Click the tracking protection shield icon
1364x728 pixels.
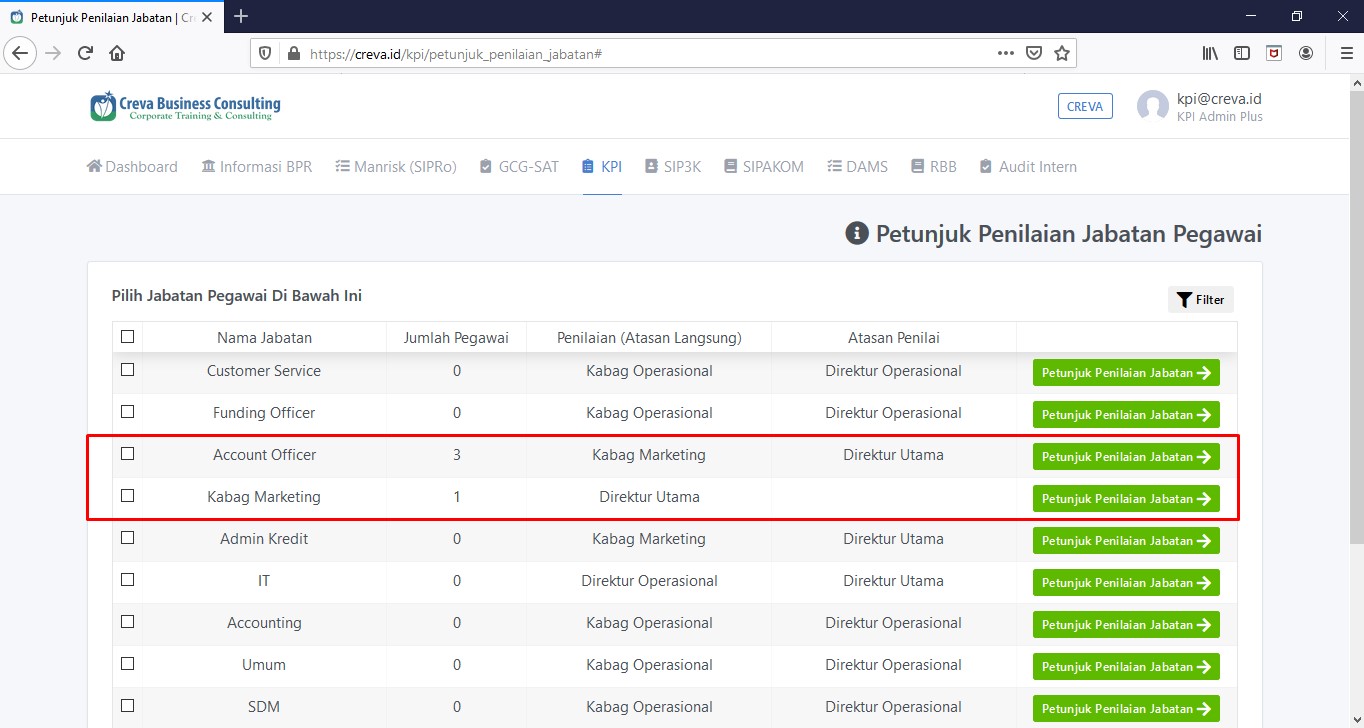(265, 54)
